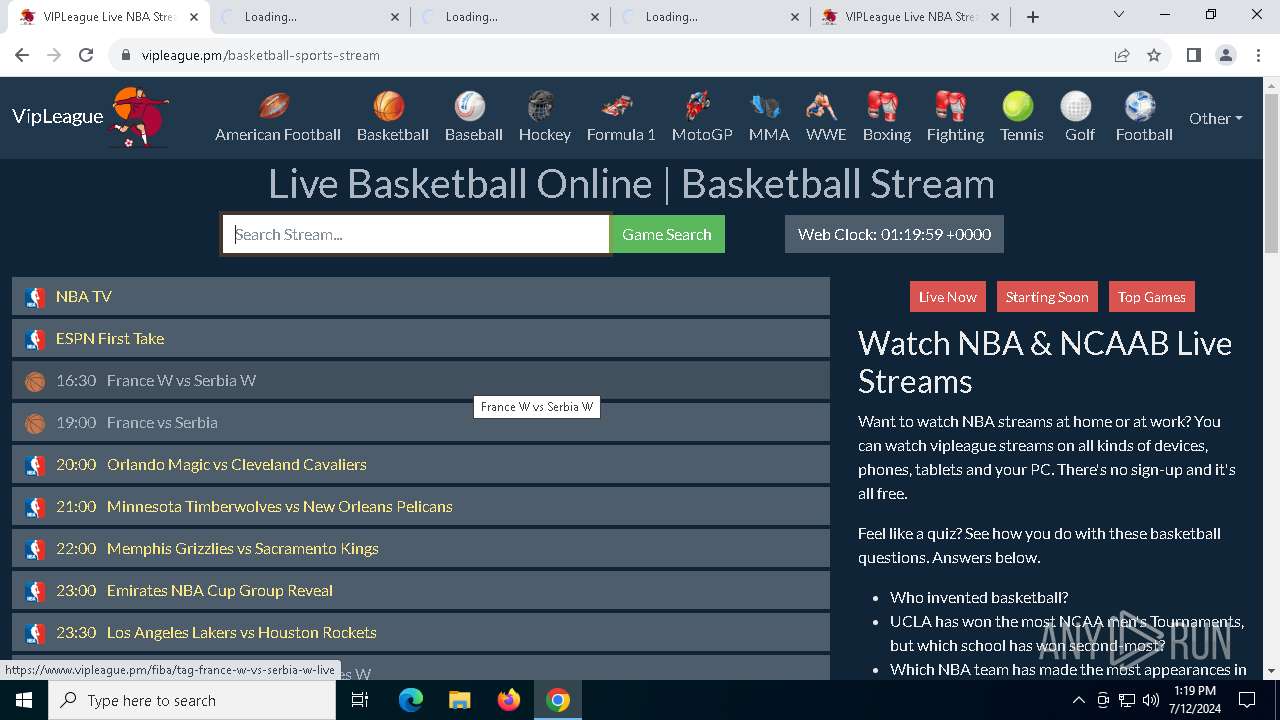This screenshot has height=720, width=1280.
Task: Open the Chrome profile avatar
Action: (1226, 55)
